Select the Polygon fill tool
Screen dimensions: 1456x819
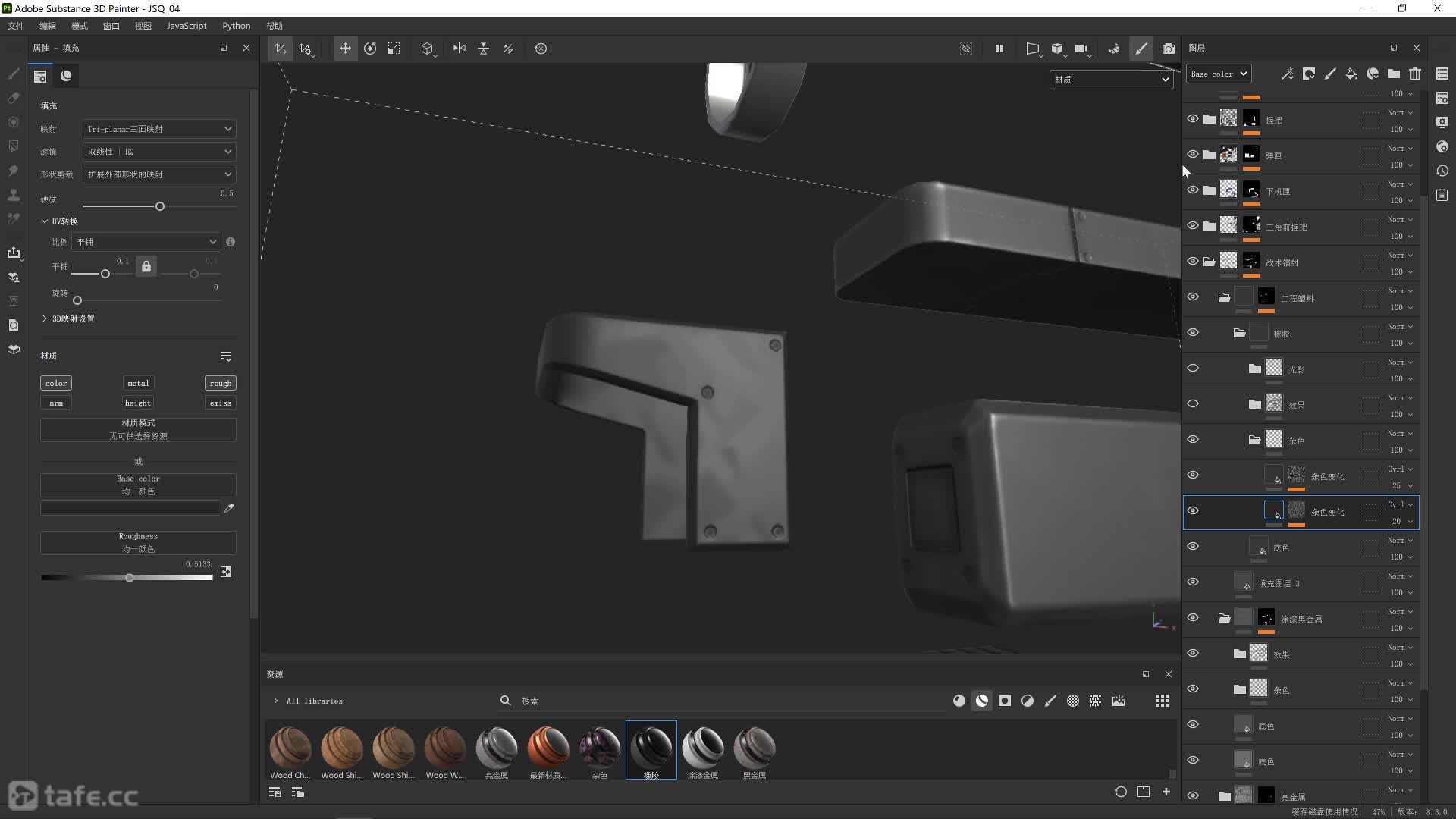pos(13,146)
